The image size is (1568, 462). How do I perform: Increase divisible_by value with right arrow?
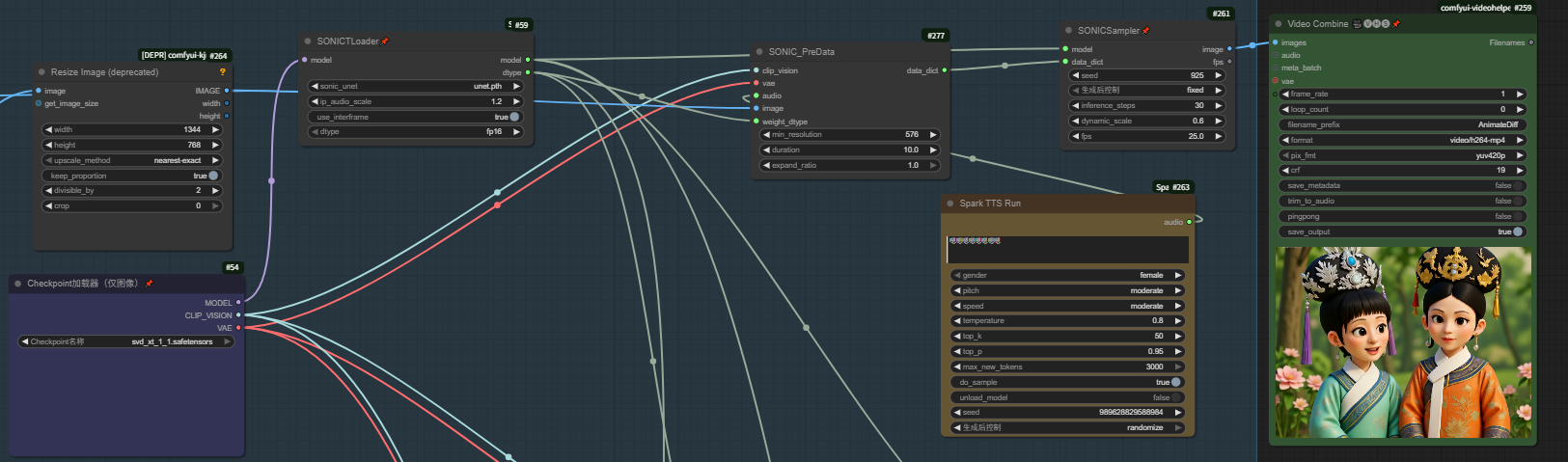(x=215, y=191)
